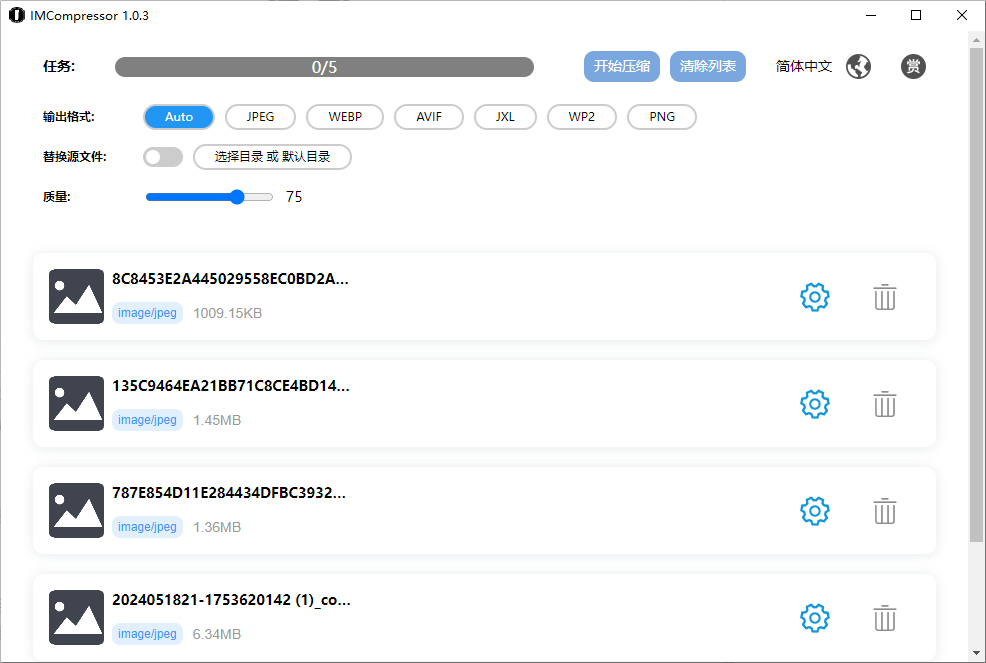Viewport: 986px width, 663px height.
Task: Delete the 8C8453E2A image from list
Action: click(x=884, y=297)
